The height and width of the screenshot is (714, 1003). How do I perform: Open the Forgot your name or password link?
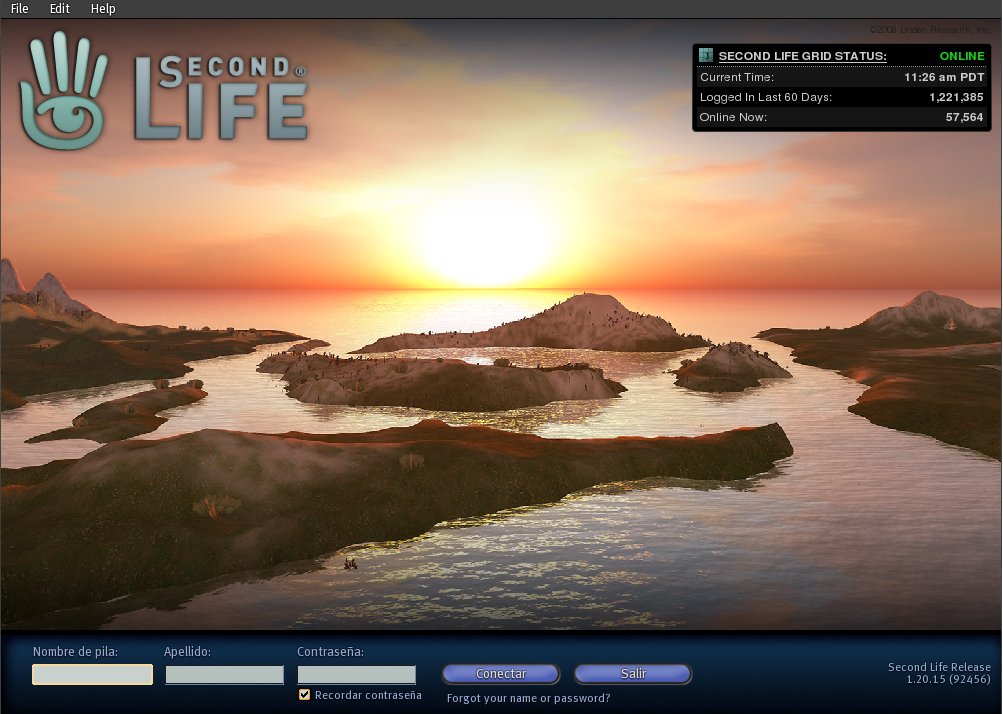coord(528,698)
